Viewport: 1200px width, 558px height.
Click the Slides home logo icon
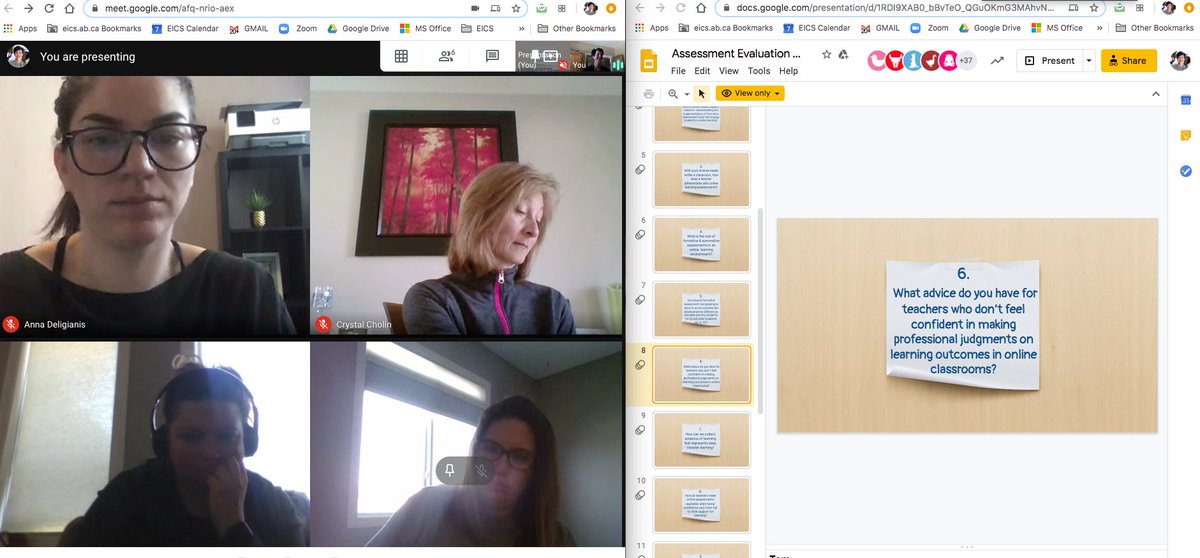coord(649,61)
